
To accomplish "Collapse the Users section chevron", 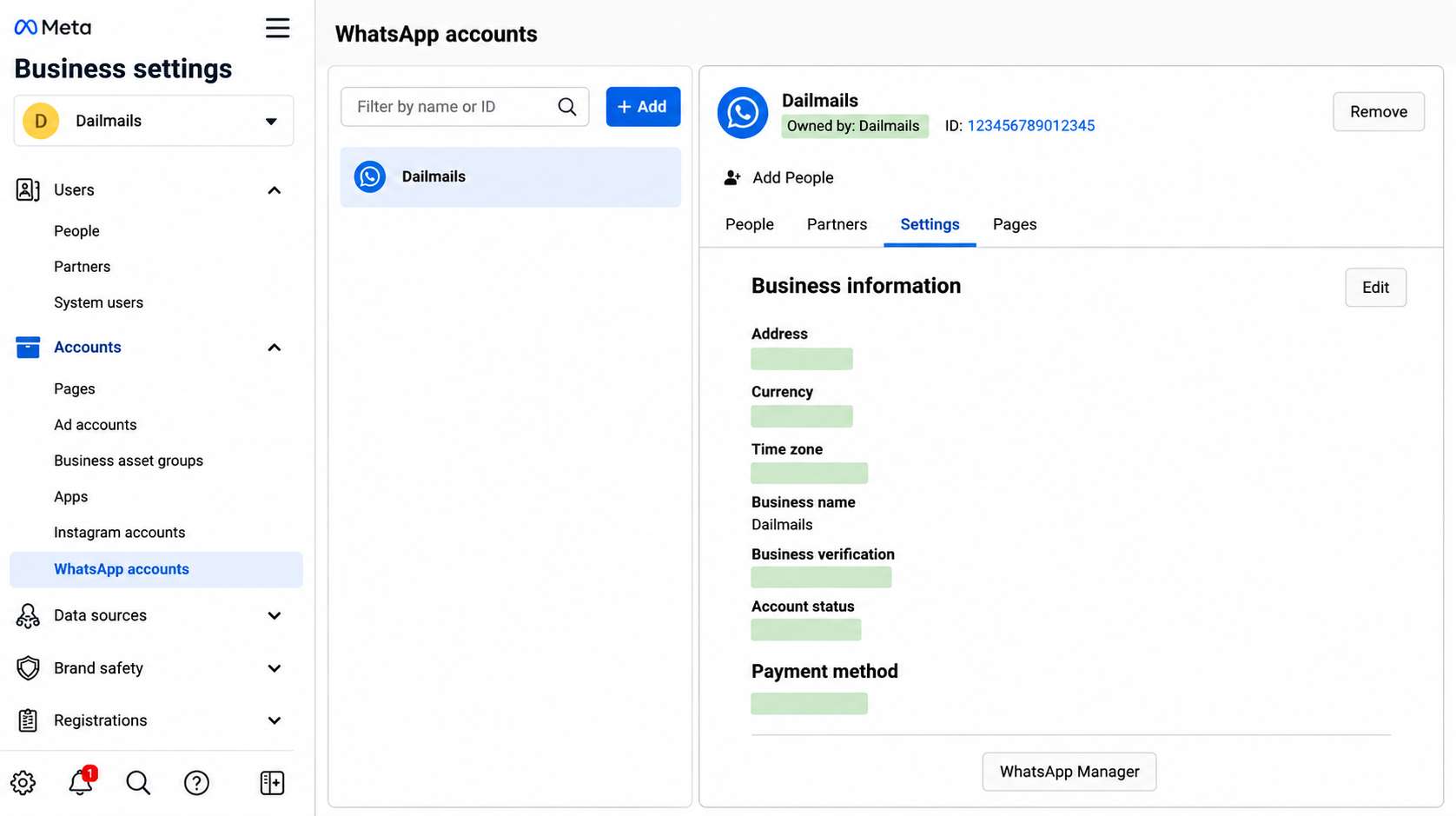I will tap(275, 190).
